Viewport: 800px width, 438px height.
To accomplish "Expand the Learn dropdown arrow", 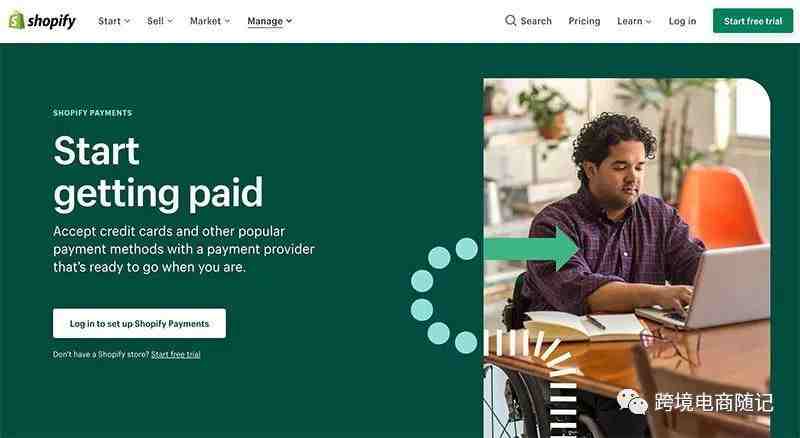I will pyautogui.click(x=648, y=21).
